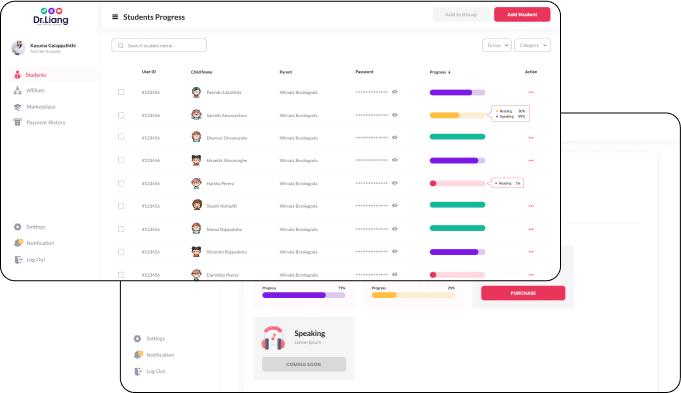Sort by the Progress column arrow

pos(449,73)
